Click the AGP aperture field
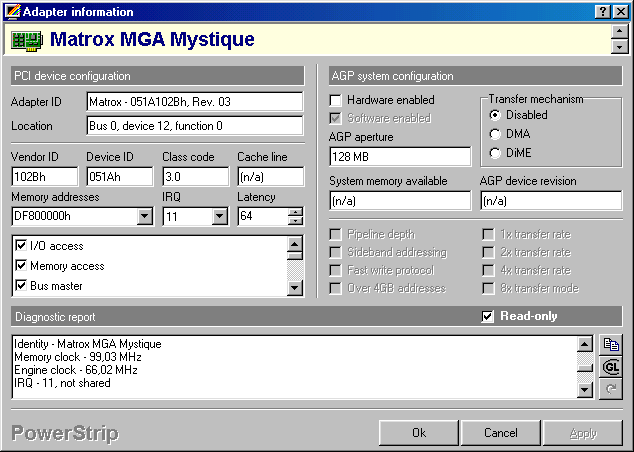This screenshot has height=452, width=634. coord(399,156)
